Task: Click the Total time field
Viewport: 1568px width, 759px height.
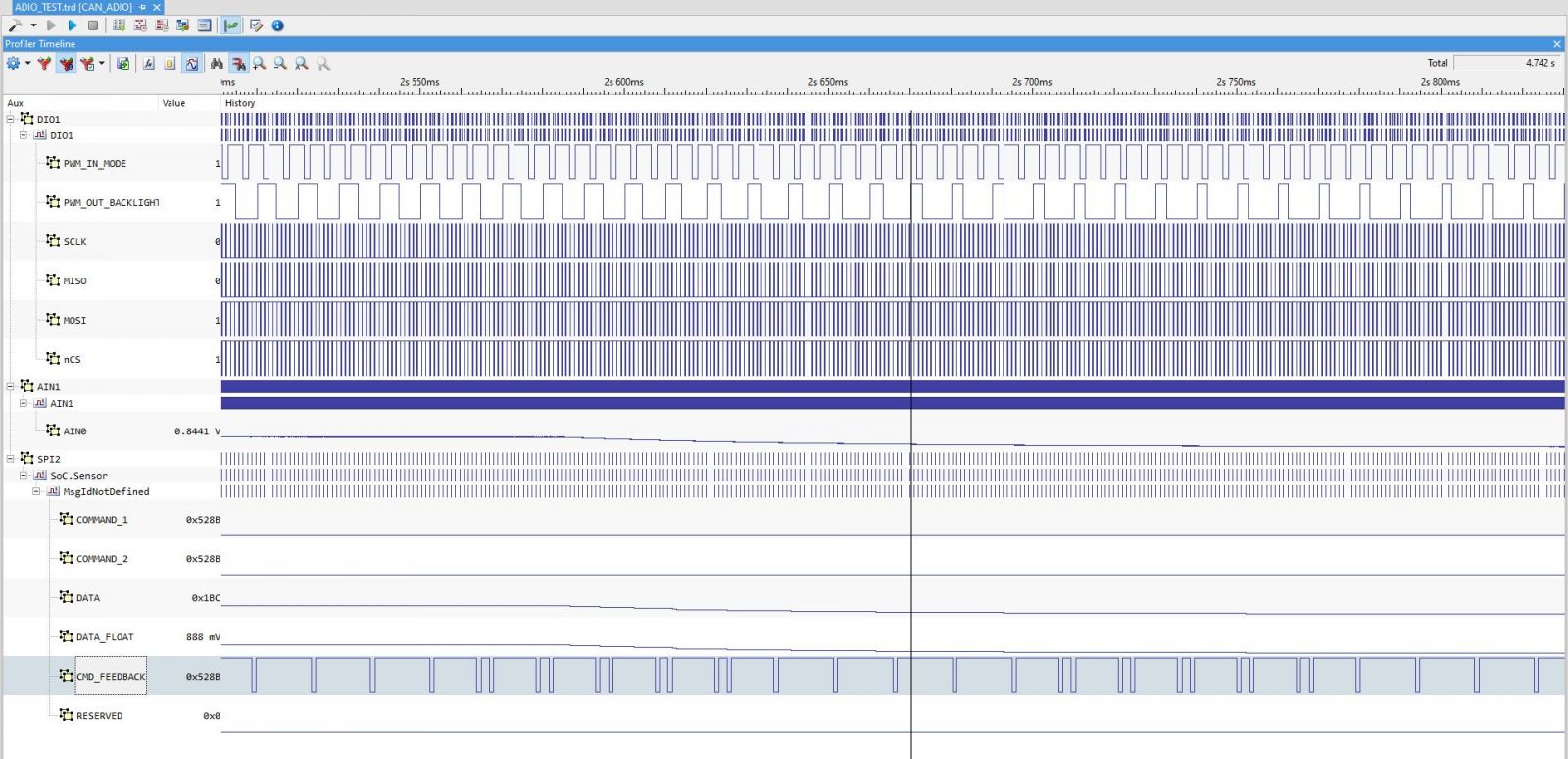Action: point(1506,63)
